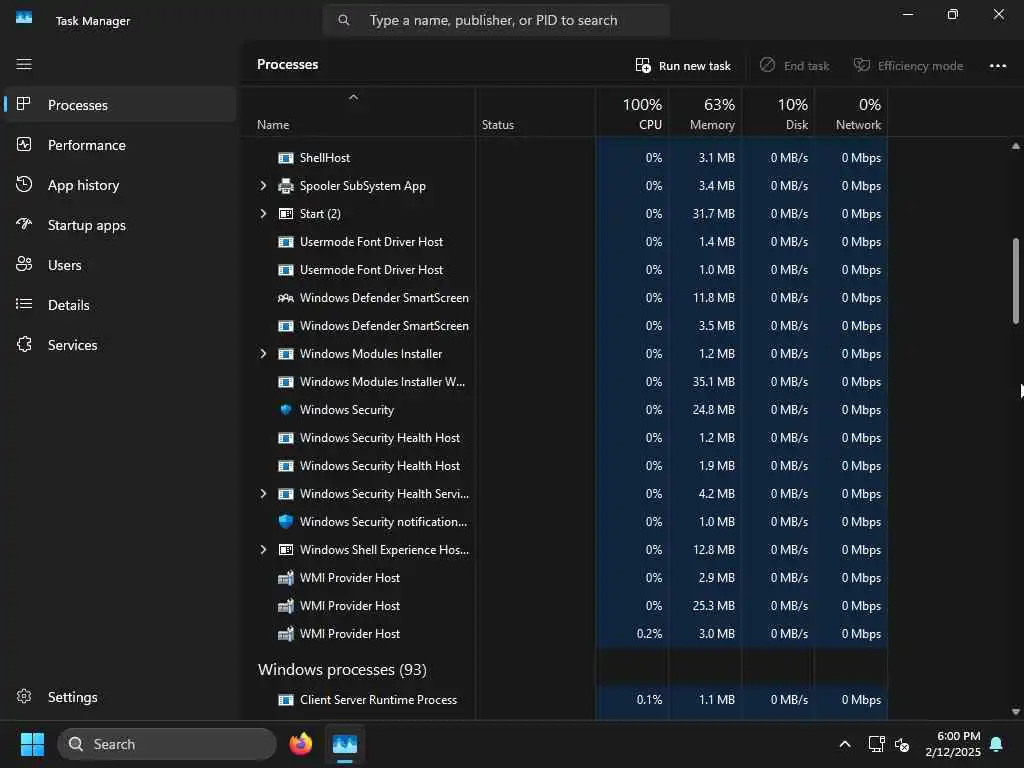Click the Startup apps gauge icon

24,224
